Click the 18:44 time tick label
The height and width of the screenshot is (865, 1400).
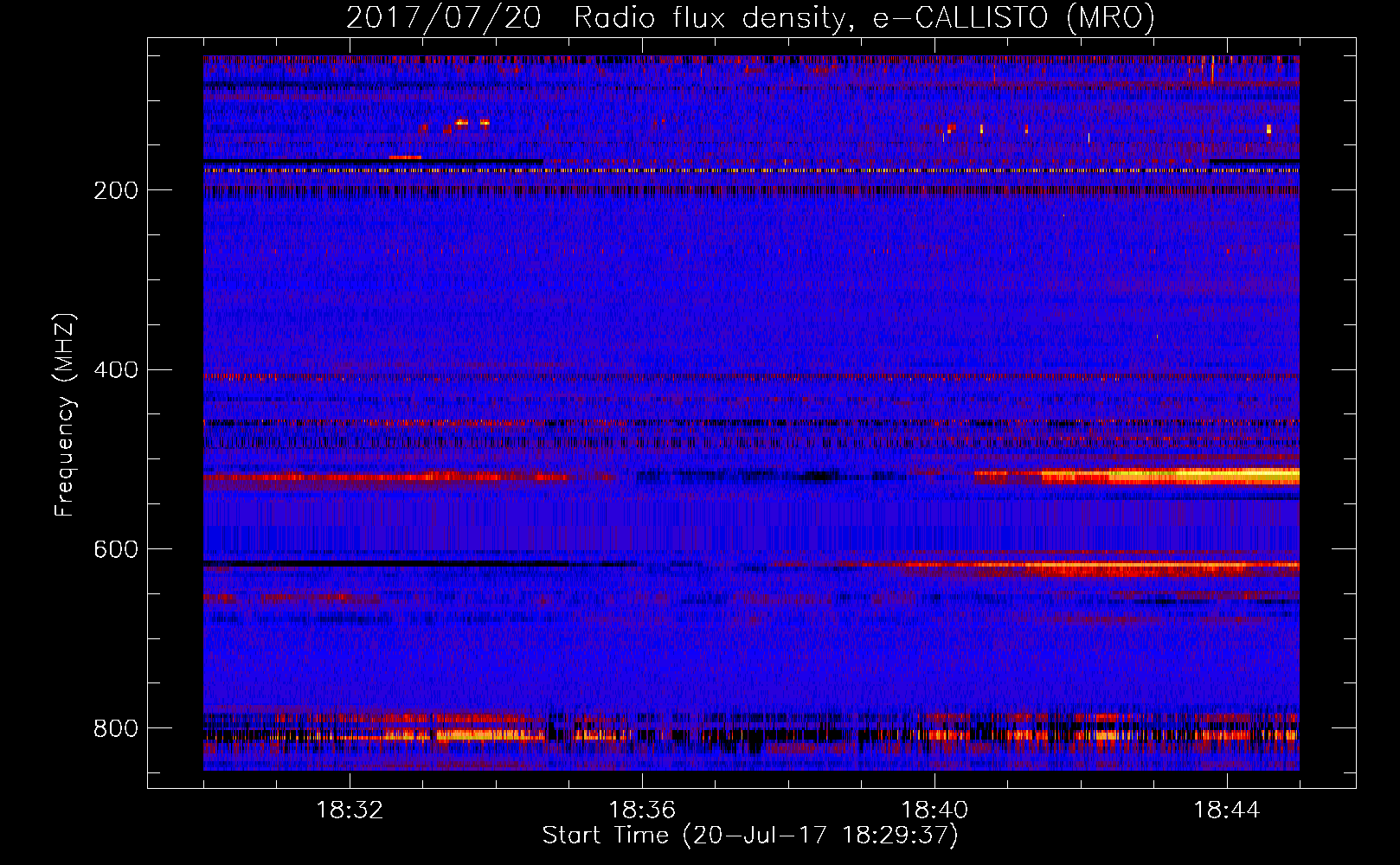click(x=1227, y=811)
